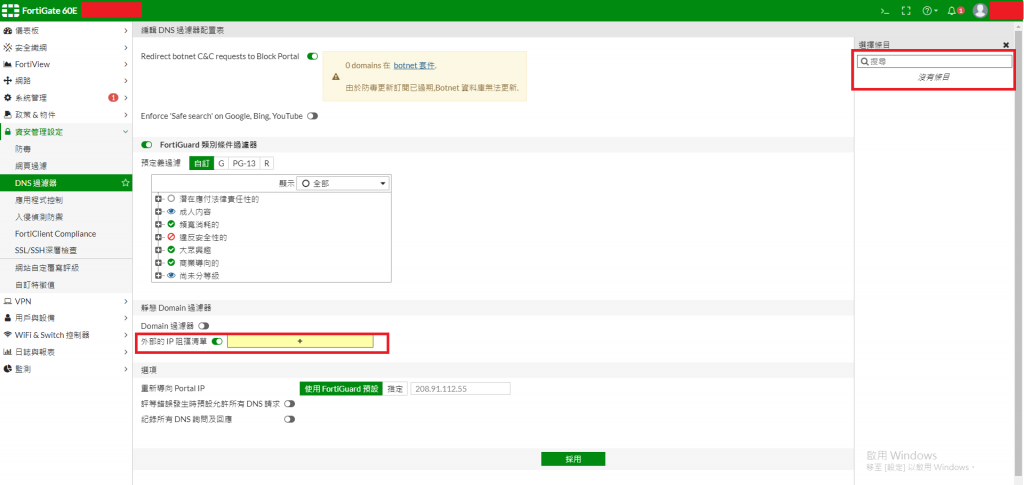The width and height of the screenshot is (1024, 485).
Task: Expand the 商業導向的 category
Action: 159,262
